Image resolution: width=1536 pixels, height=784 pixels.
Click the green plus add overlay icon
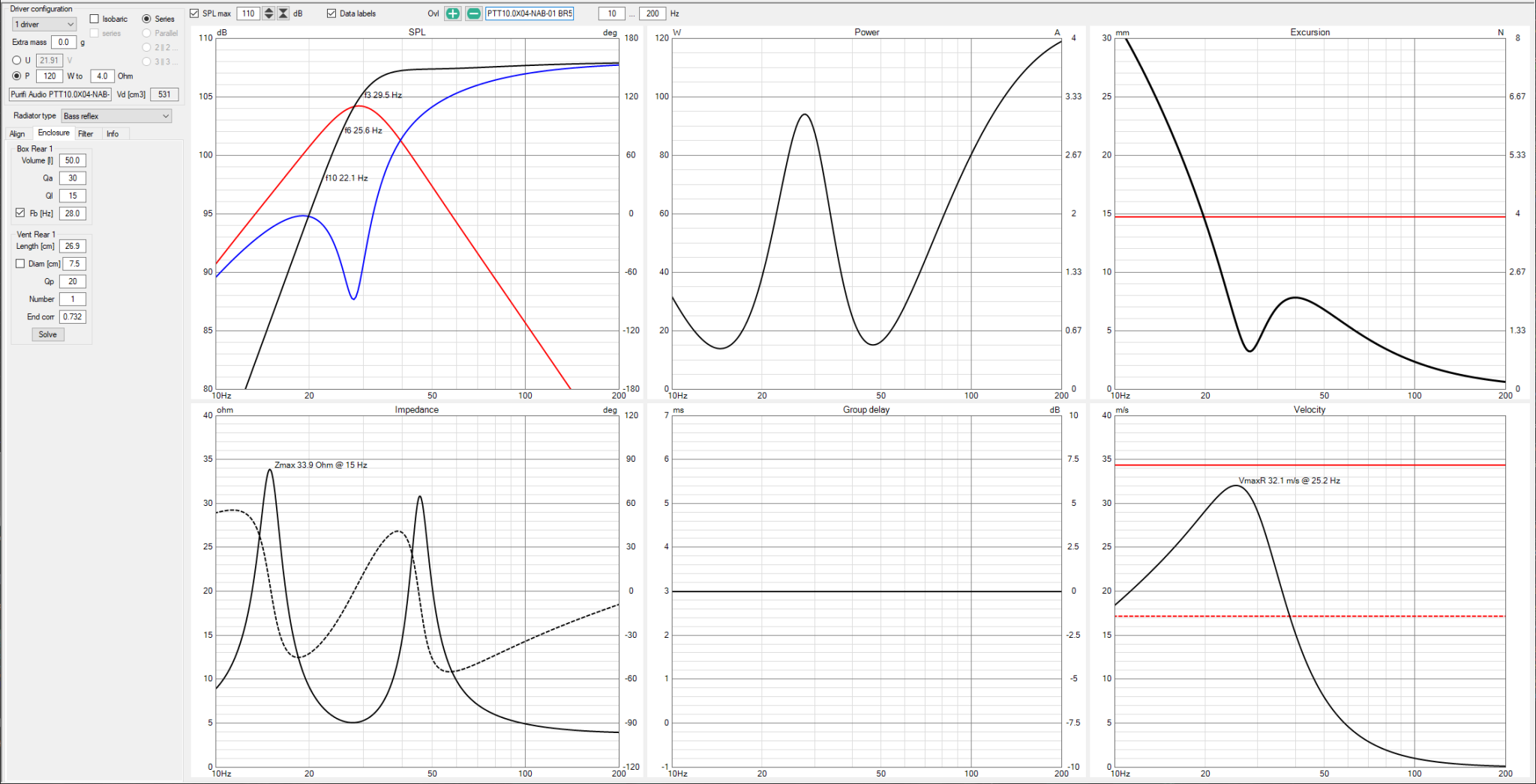(452, 13)
